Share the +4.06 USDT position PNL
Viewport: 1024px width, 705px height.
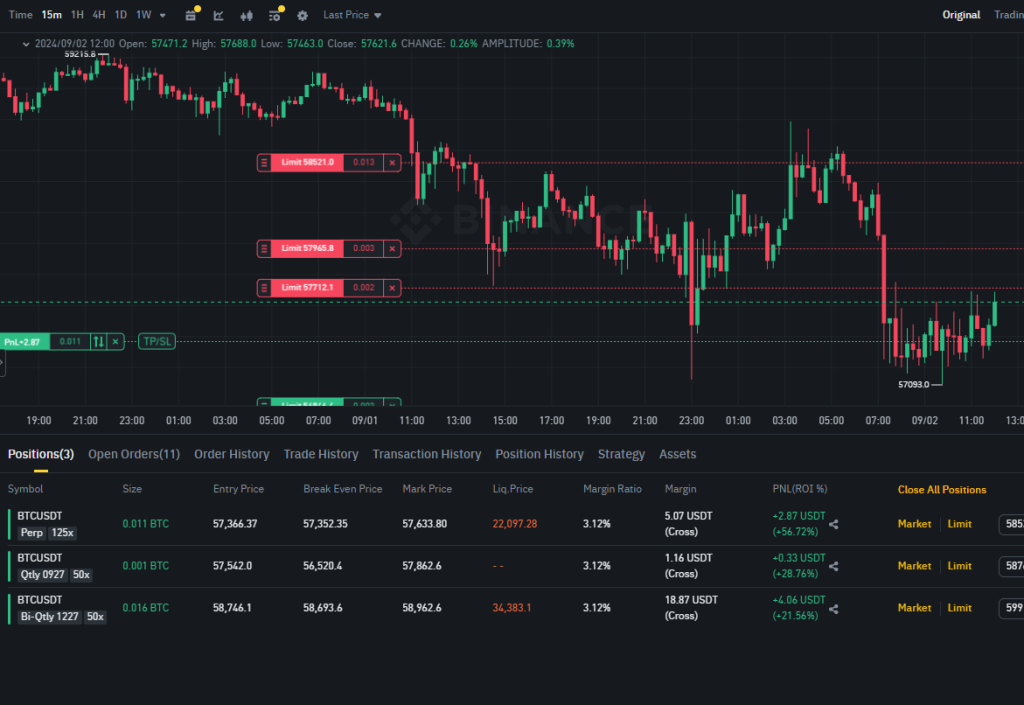835,608
